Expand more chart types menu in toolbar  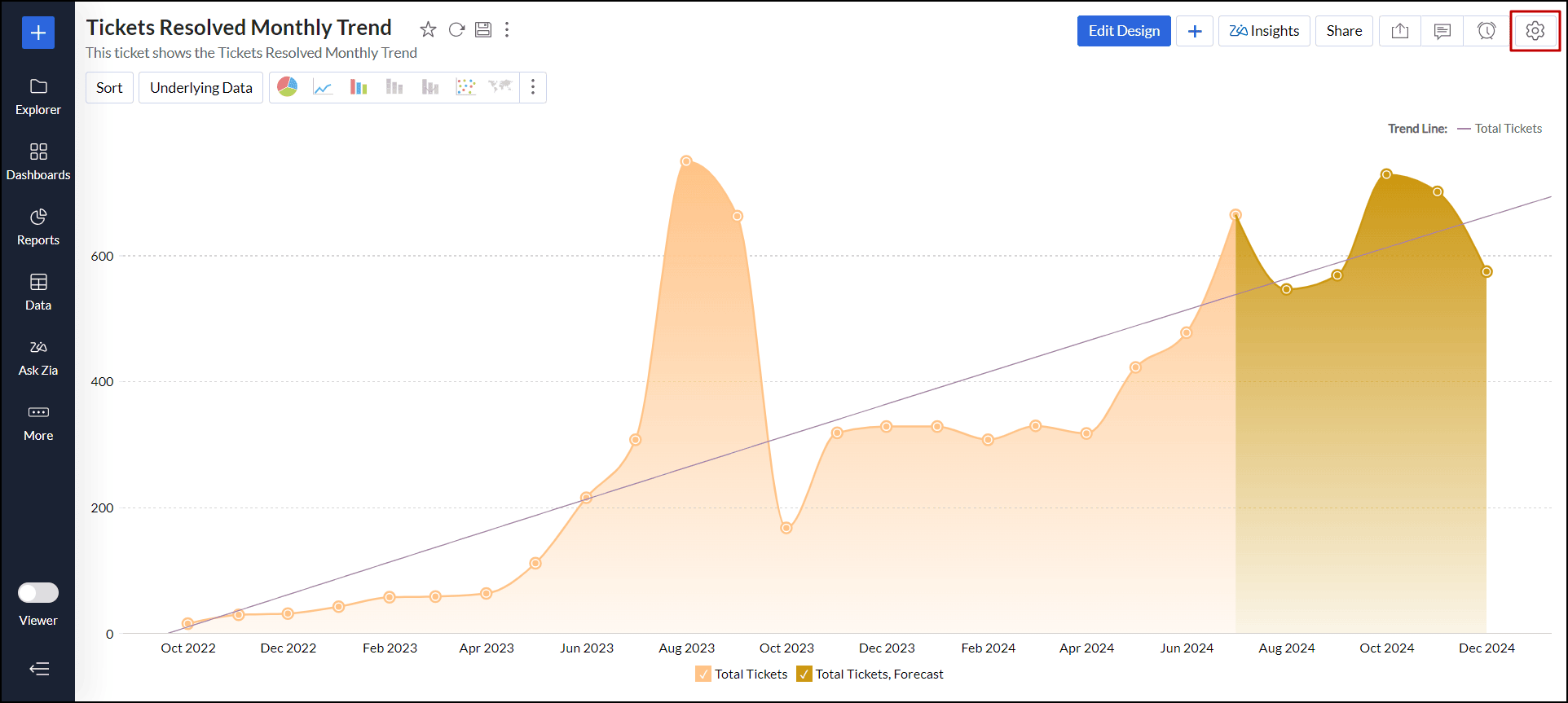click(533, 87)
